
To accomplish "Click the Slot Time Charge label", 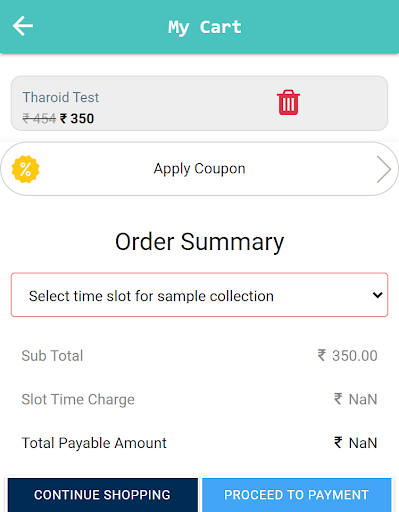I will 78,399.
